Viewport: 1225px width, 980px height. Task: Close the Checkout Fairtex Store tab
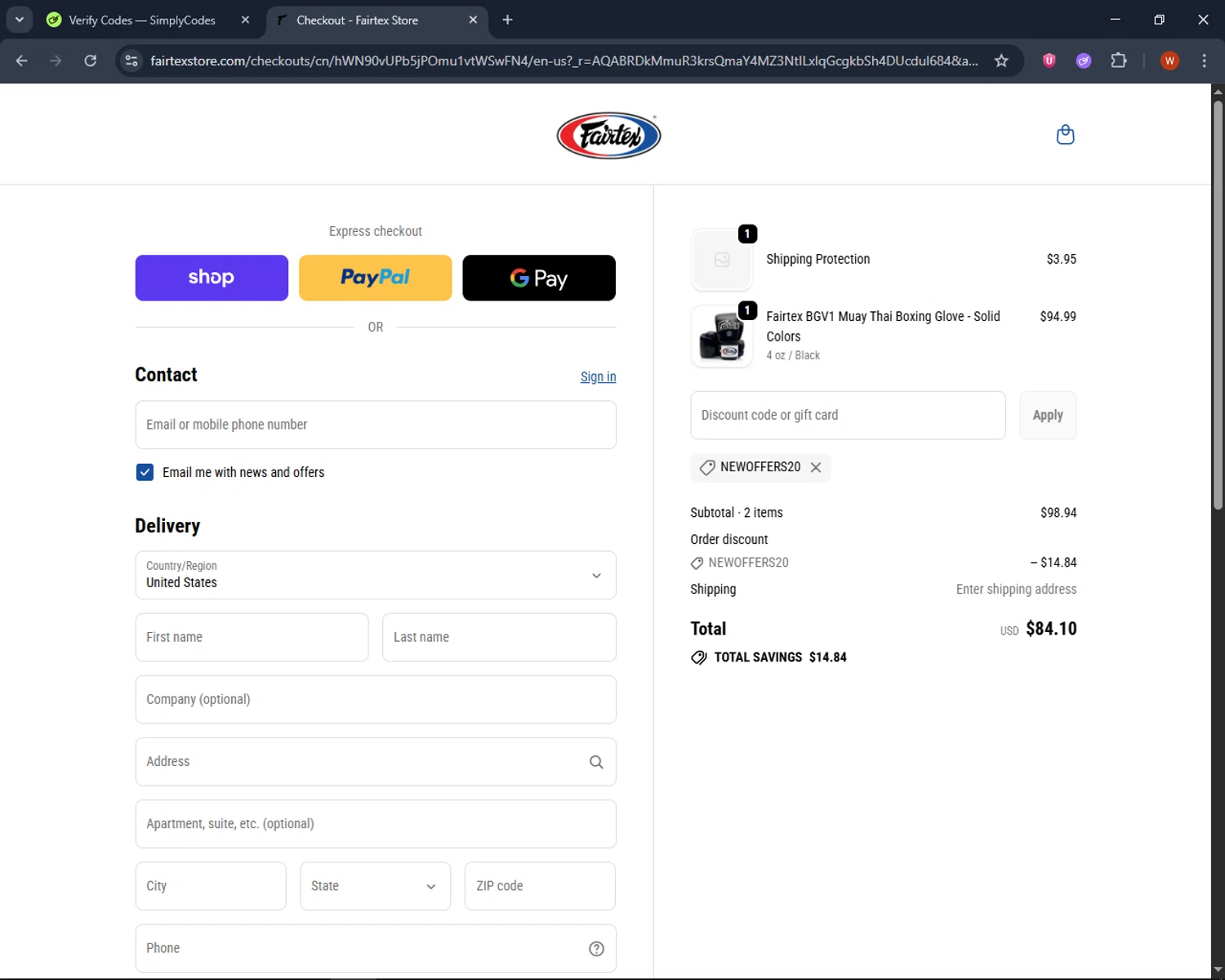[473, 20]
